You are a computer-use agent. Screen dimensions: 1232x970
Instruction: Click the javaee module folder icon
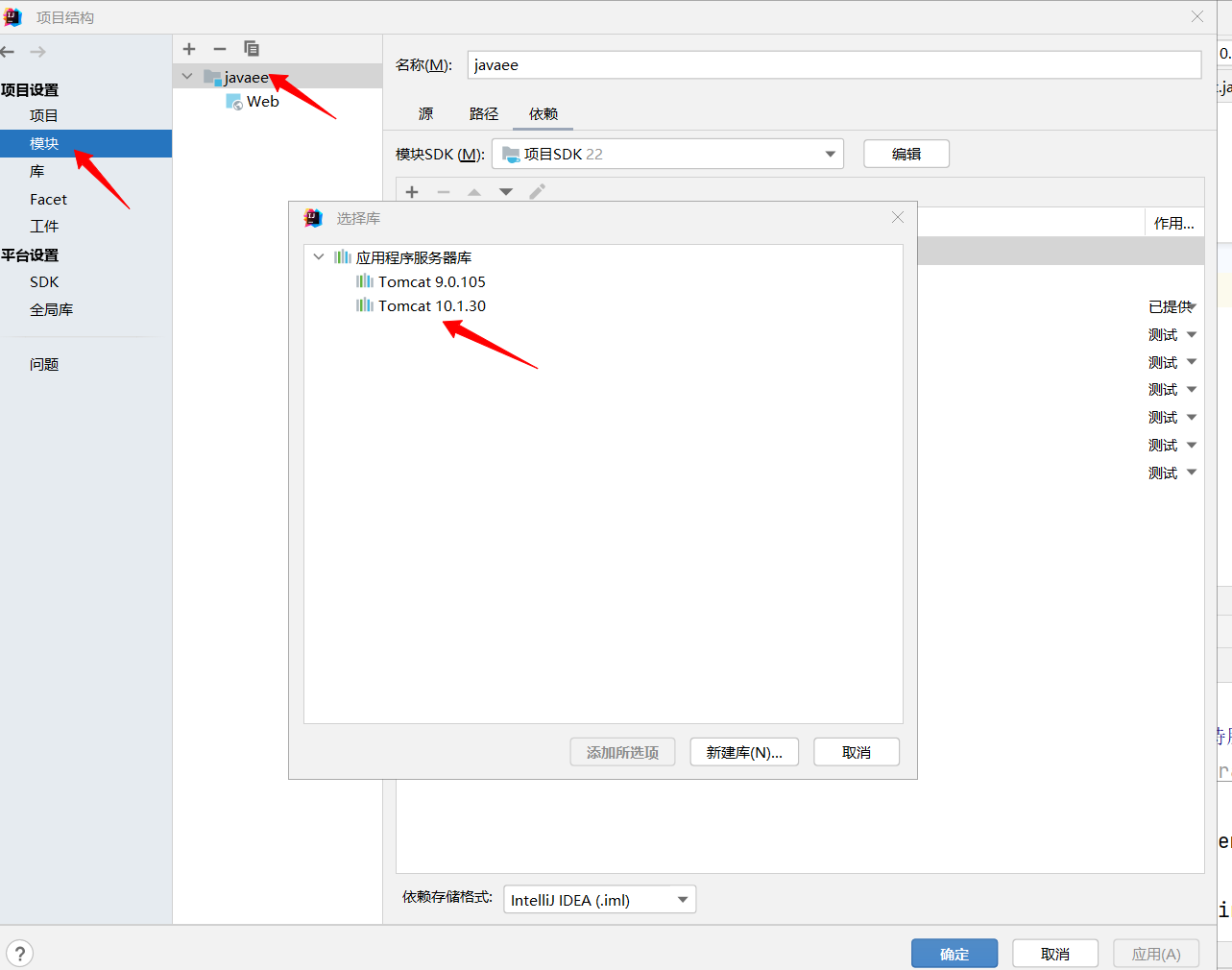pyautogui.click(x=212, y=77)
